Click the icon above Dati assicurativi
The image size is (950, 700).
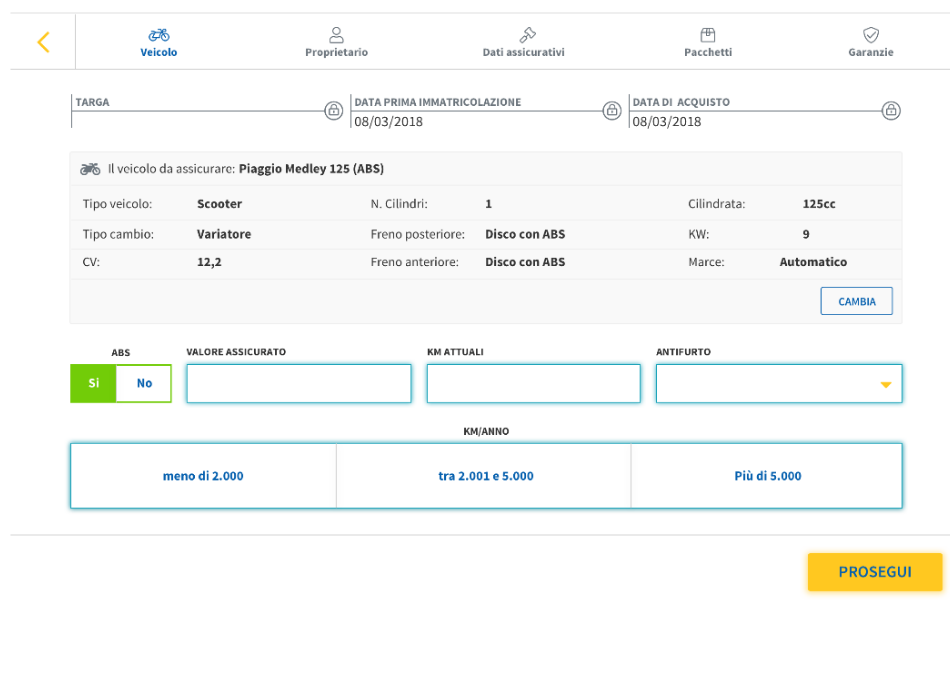[523, 35]
